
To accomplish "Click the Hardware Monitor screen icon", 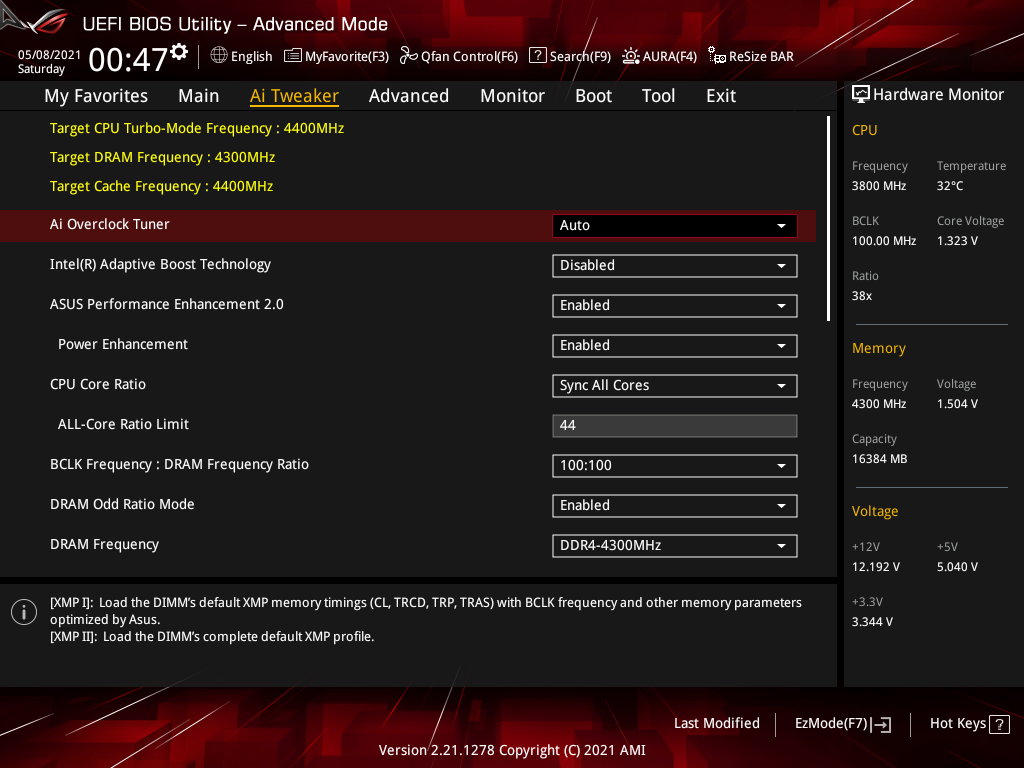I will 861,95.
